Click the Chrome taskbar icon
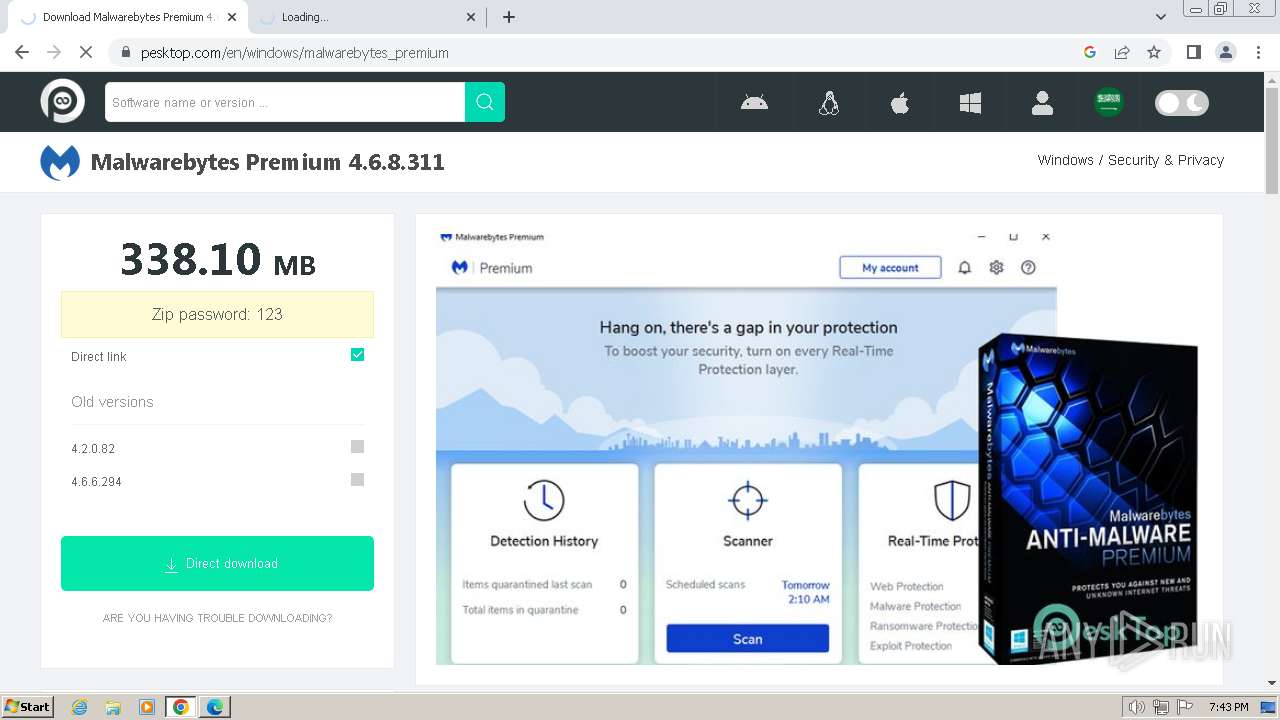 pos(181,707)
